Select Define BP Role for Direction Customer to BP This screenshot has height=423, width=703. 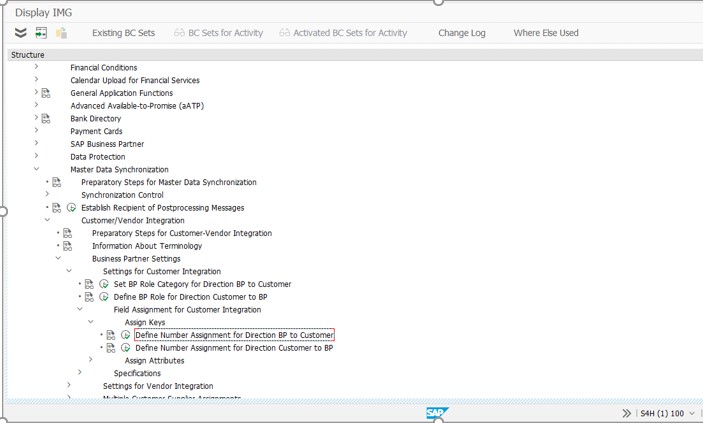coord(191,297)
